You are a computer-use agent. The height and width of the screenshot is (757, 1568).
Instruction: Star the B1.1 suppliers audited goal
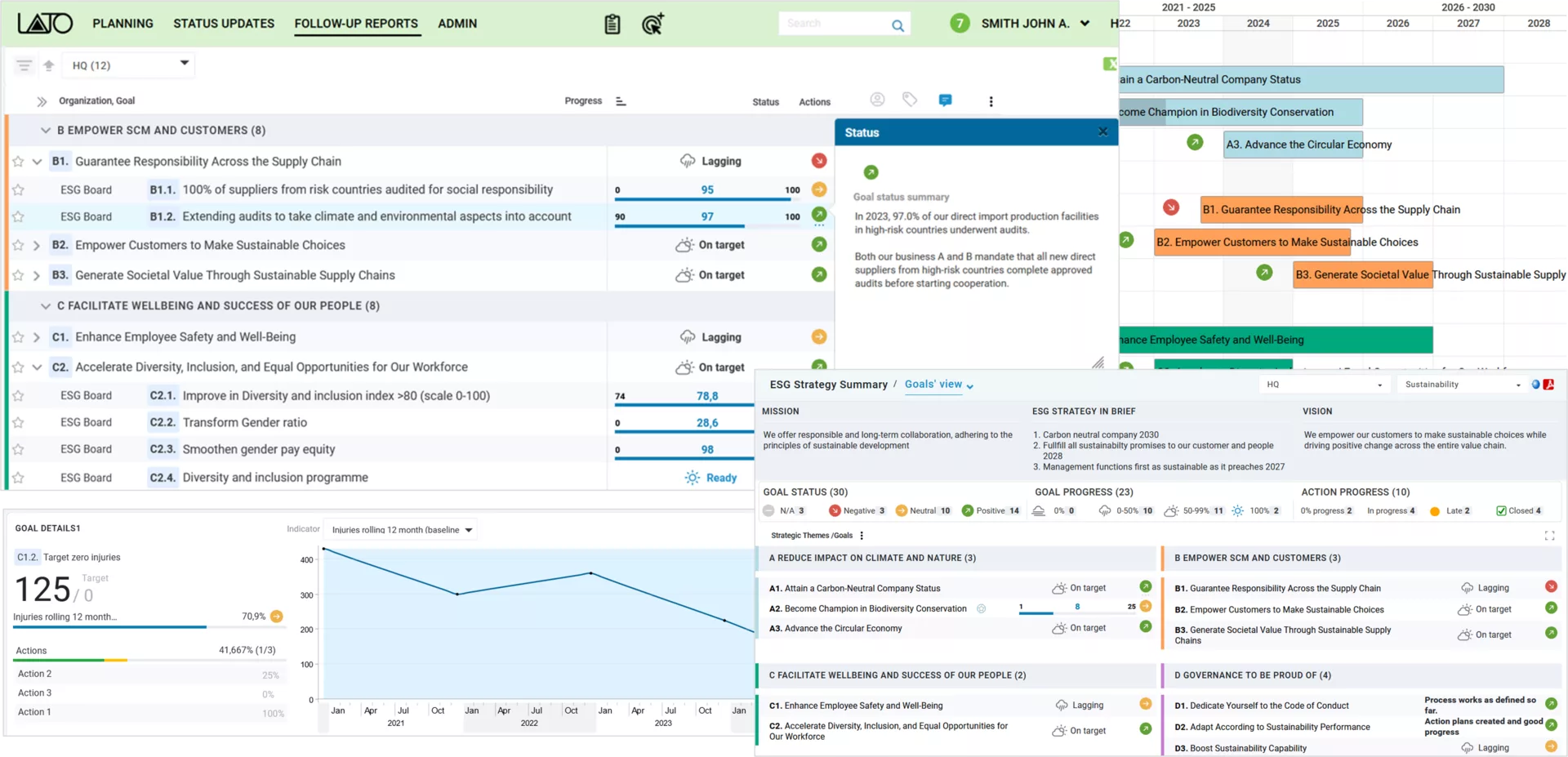18,190
